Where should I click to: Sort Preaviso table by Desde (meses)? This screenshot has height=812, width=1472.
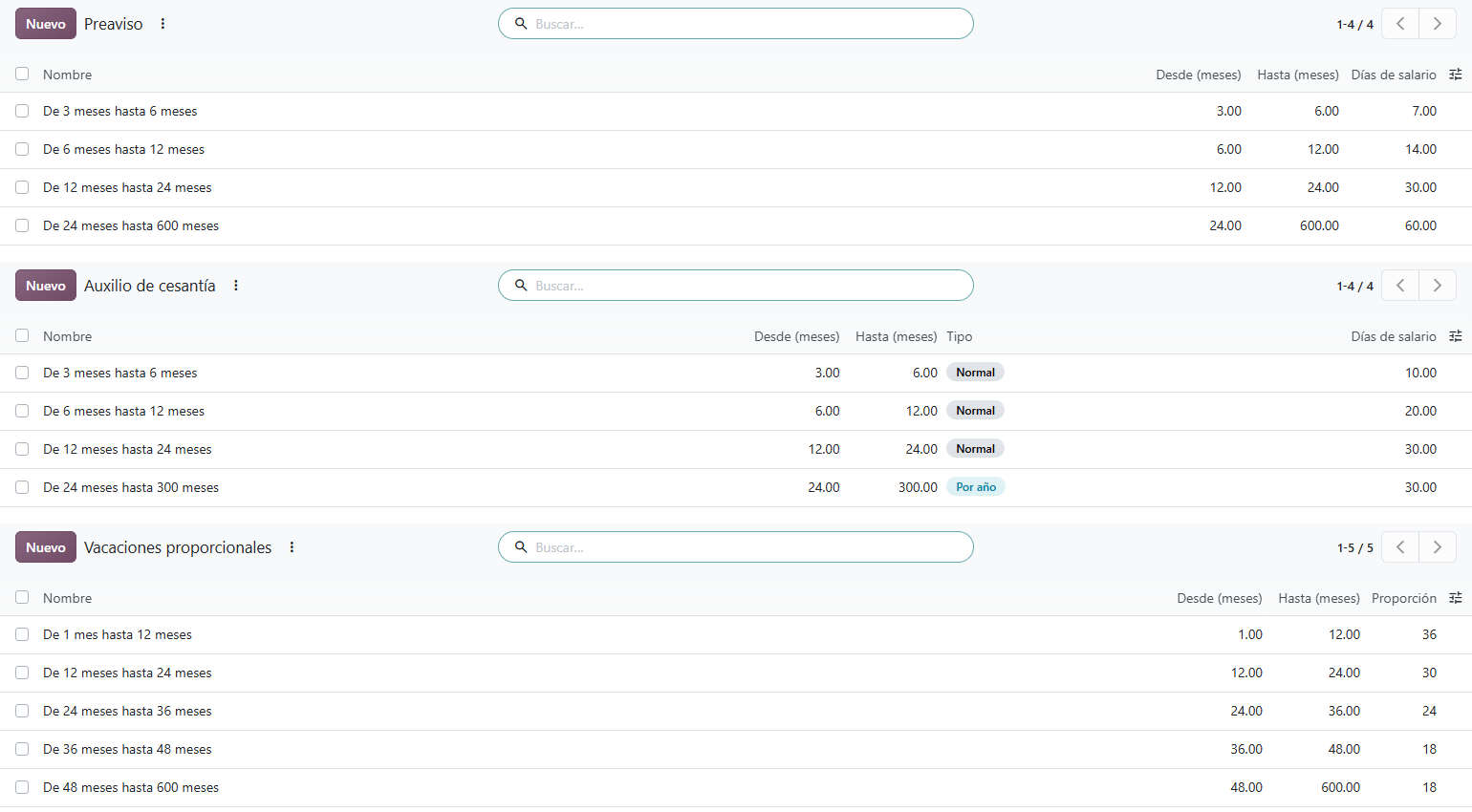1199,75
